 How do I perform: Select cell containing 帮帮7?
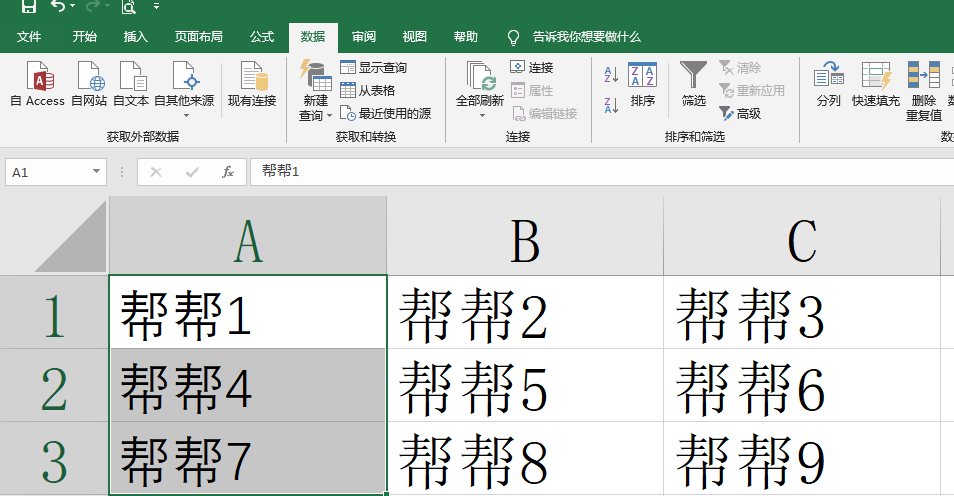coord(248,458)
